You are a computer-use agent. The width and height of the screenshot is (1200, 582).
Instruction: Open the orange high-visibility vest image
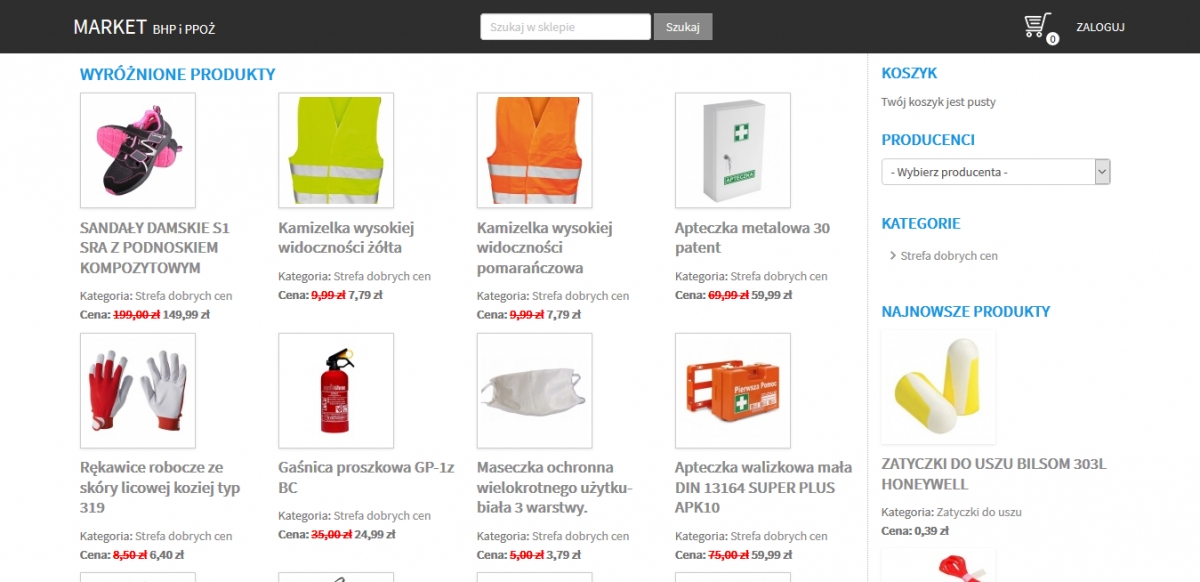[x=535, y=150]
